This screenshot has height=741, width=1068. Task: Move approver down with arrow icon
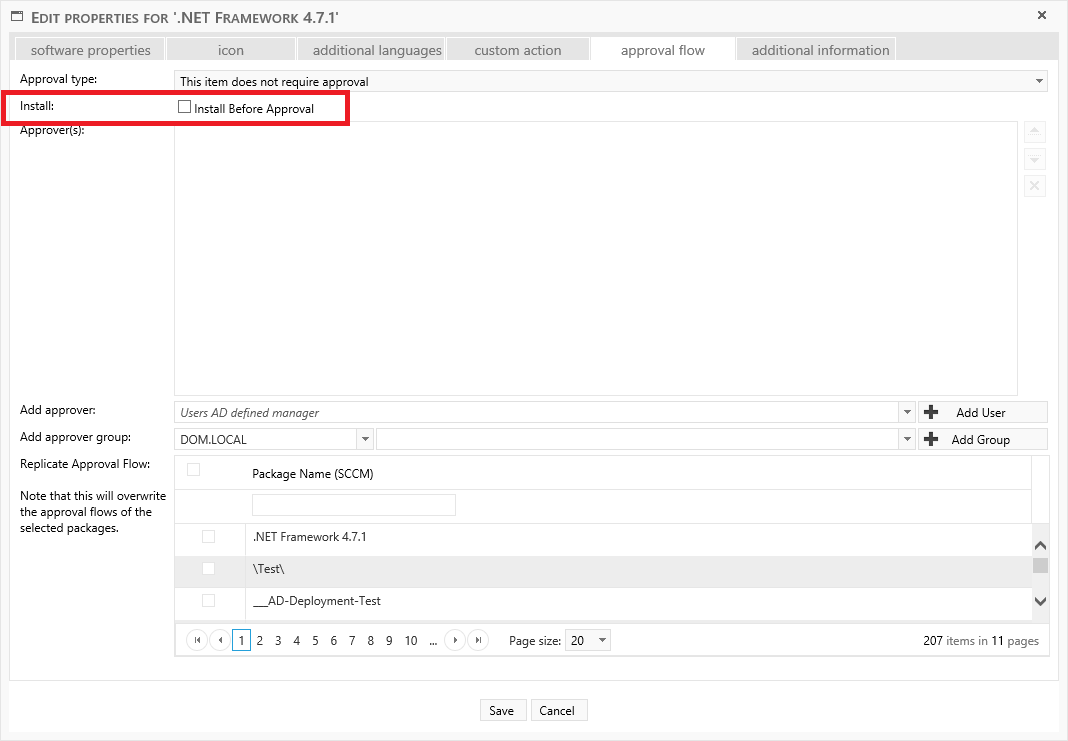tap(1035, 159)
